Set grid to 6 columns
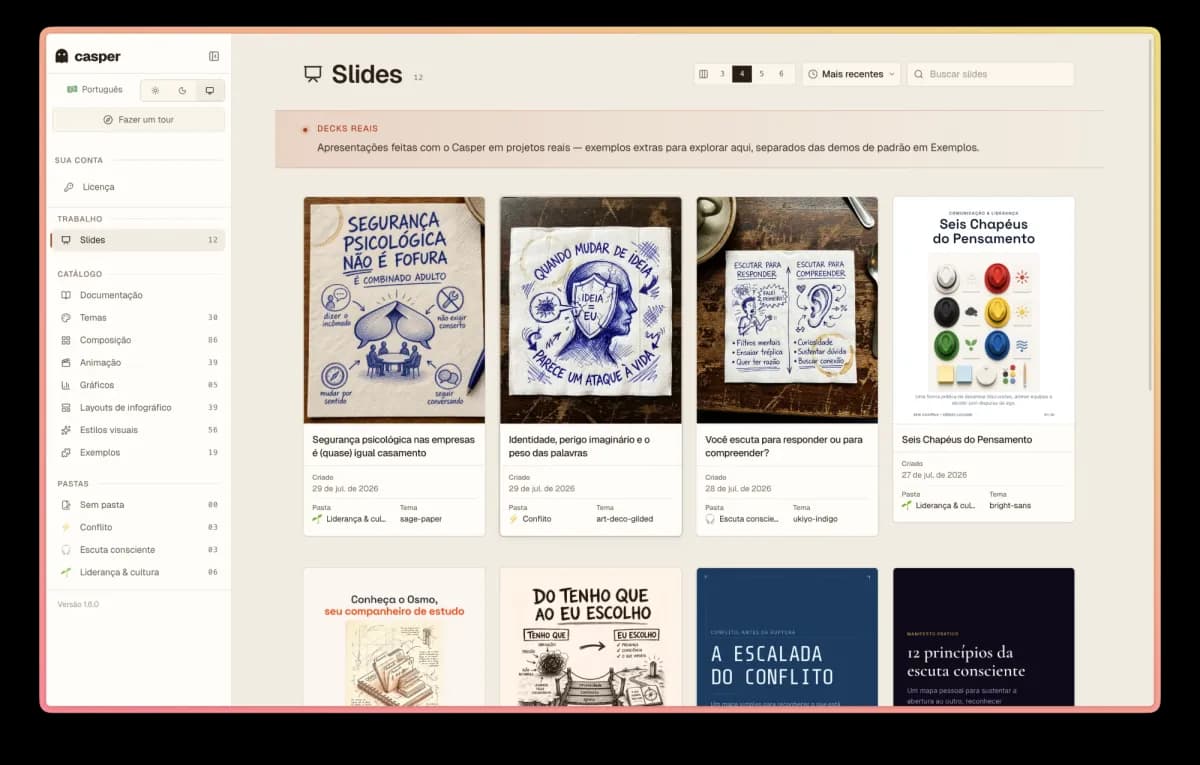The height and width of the screenshot is (765, 1200). pyautogui.click(x=781, y=74)
